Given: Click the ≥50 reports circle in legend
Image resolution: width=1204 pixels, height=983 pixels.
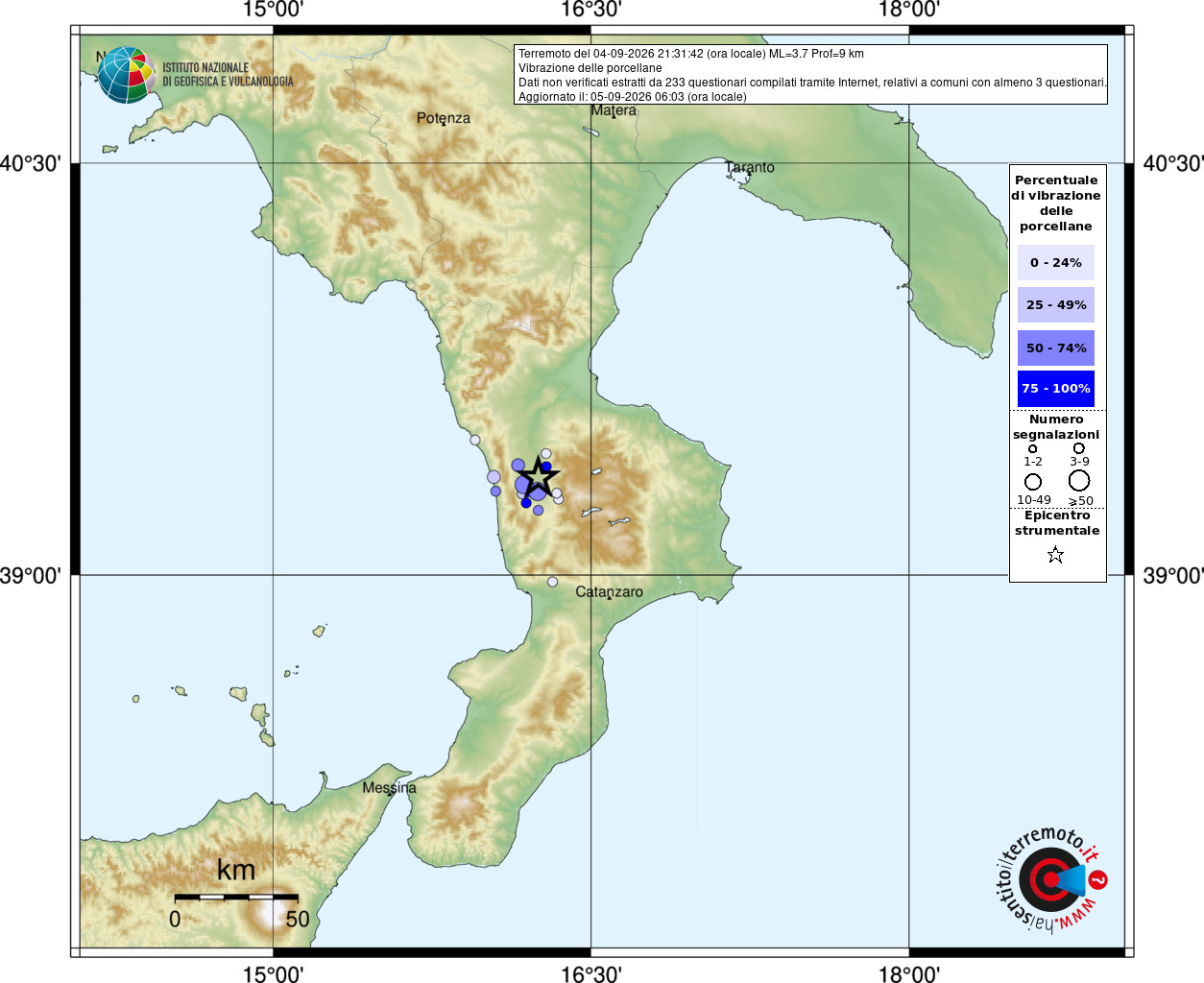Looking at the screenshot, I should [x=1079, y=481].
